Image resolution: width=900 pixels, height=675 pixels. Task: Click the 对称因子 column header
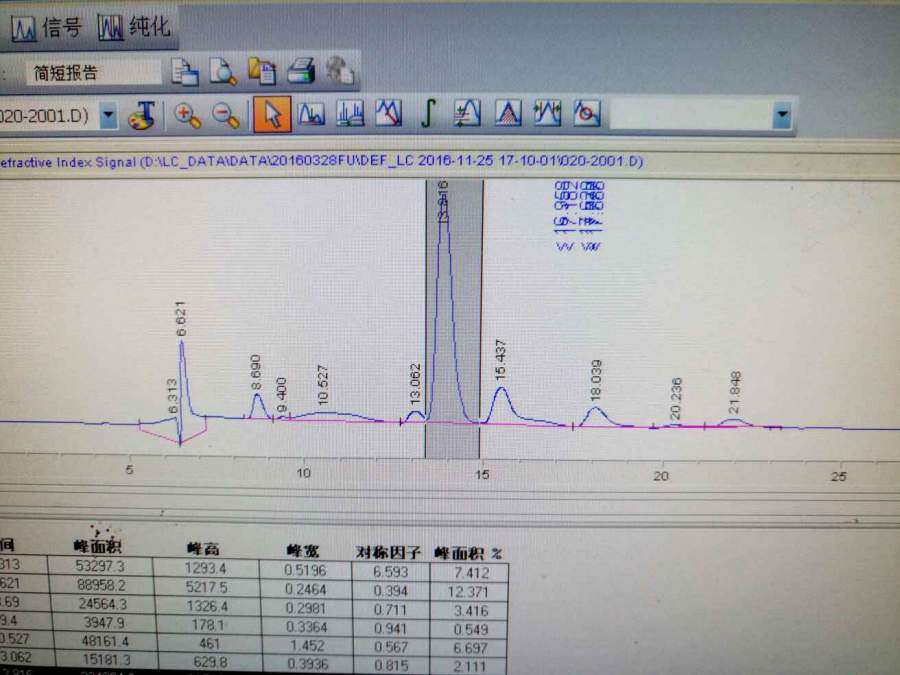pyautogui.click(x=389, y=553)
